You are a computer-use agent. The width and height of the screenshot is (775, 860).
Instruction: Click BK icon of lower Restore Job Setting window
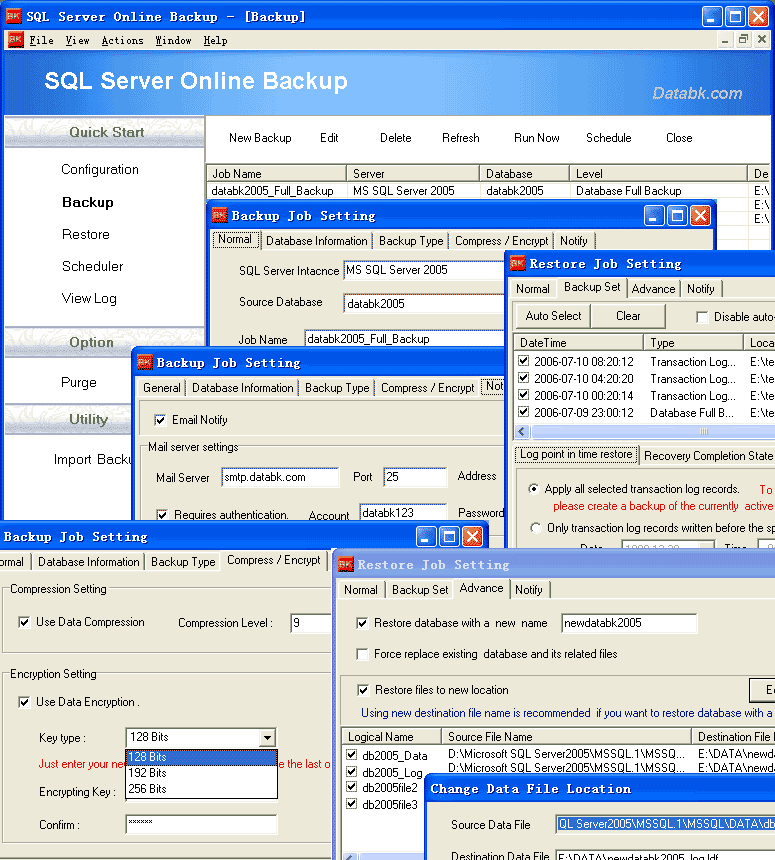[x=346, y=564]
